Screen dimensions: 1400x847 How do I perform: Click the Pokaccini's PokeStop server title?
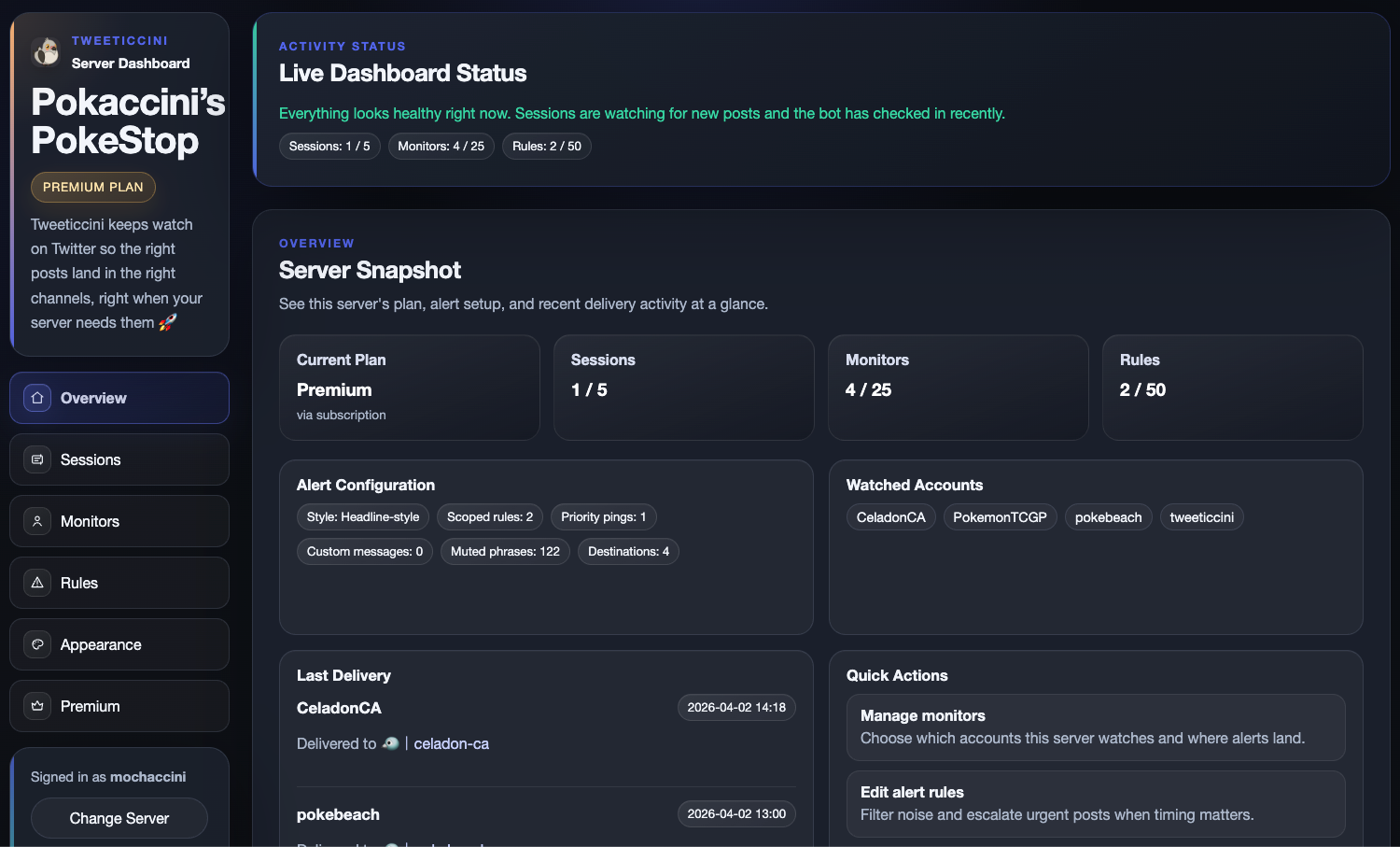click(x=128, y=120)
